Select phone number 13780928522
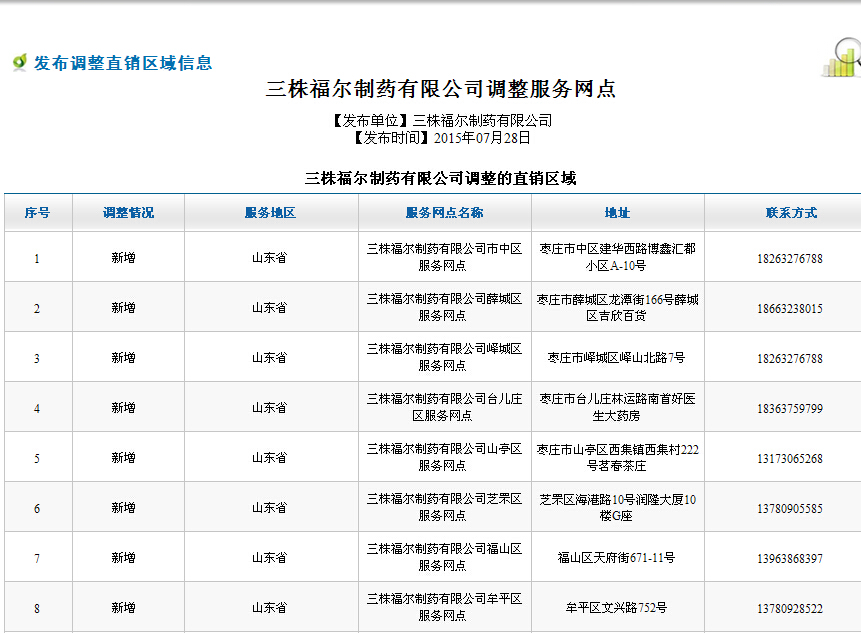 [x=790, y=608]
